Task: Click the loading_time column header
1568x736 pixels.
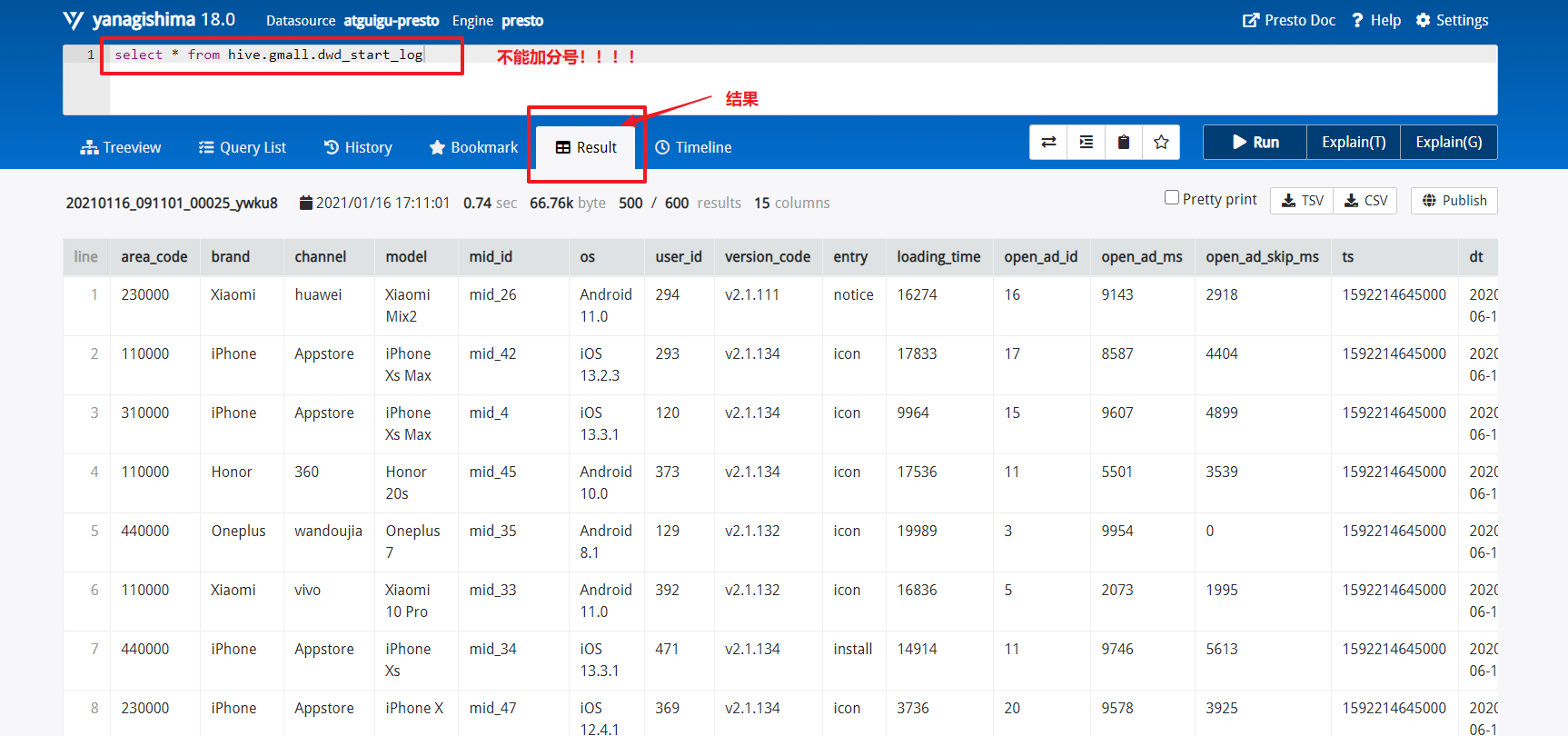Action: [x=938, y=257]
